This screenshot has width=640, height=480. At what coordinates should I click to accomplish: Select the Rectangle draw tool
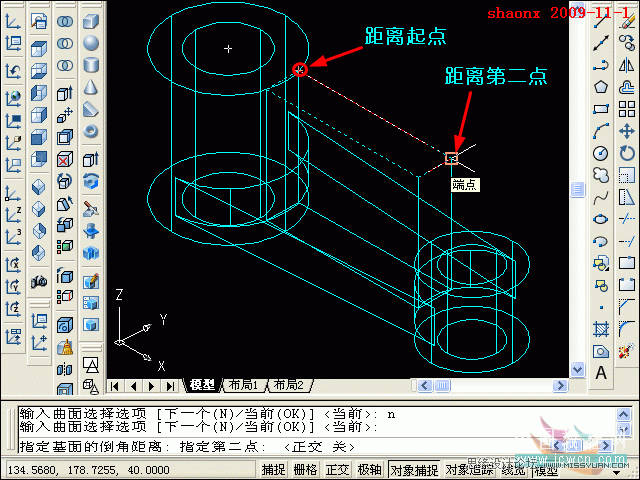(601, 109)
